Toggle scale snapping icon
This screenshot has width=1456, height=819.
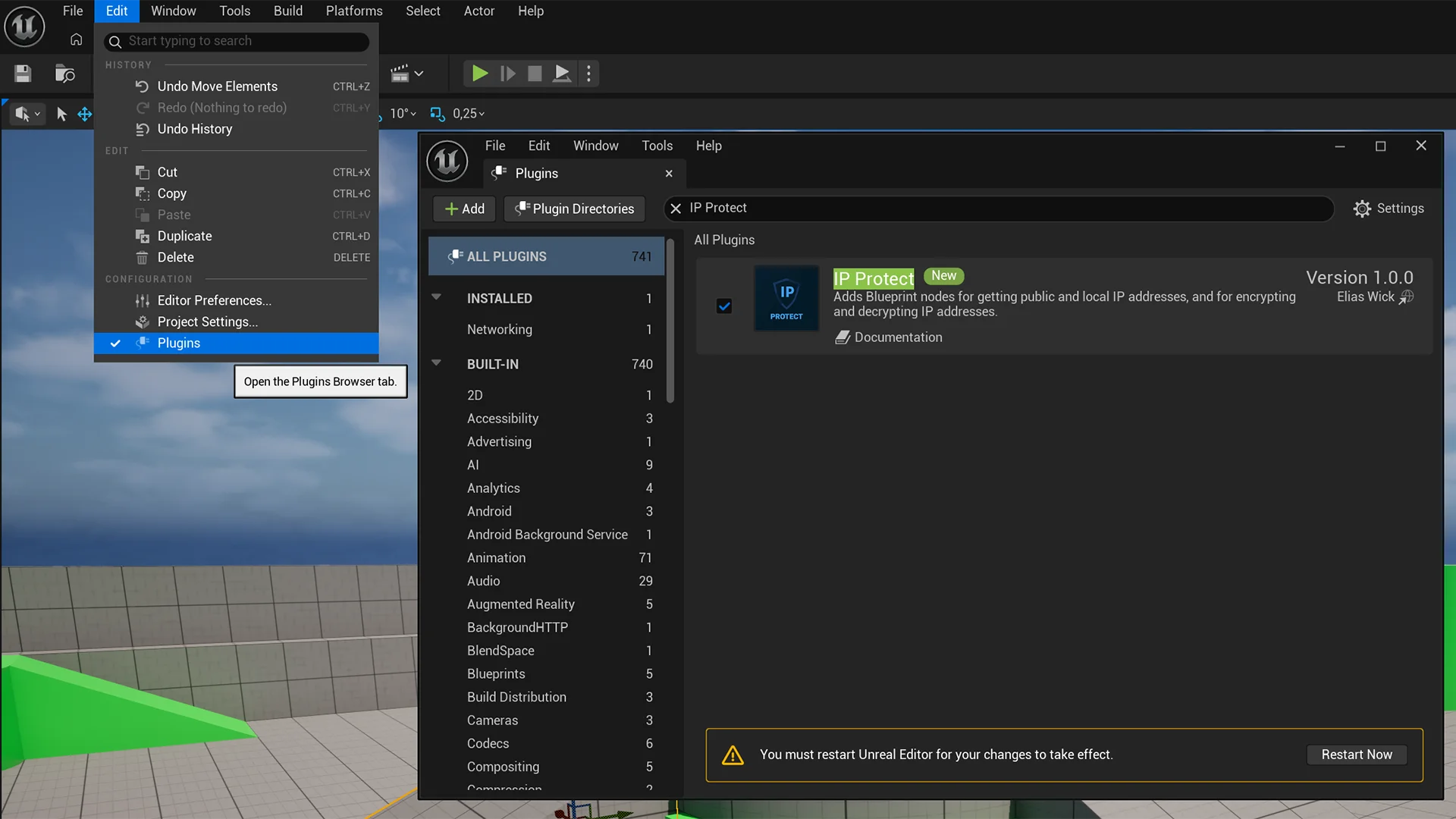pyautogui.click(x=438, y=114)
